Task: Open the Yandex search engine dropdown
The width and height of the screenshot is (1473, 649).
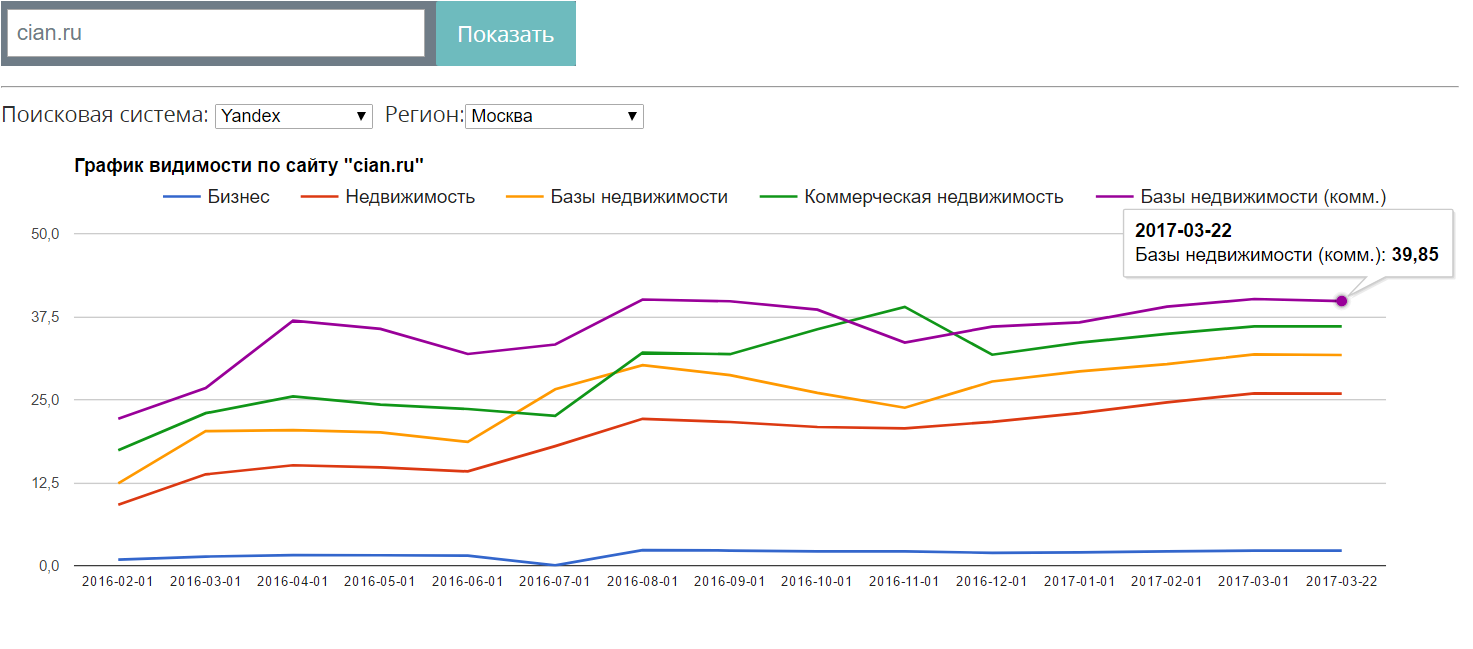Action: coord(294,116)
